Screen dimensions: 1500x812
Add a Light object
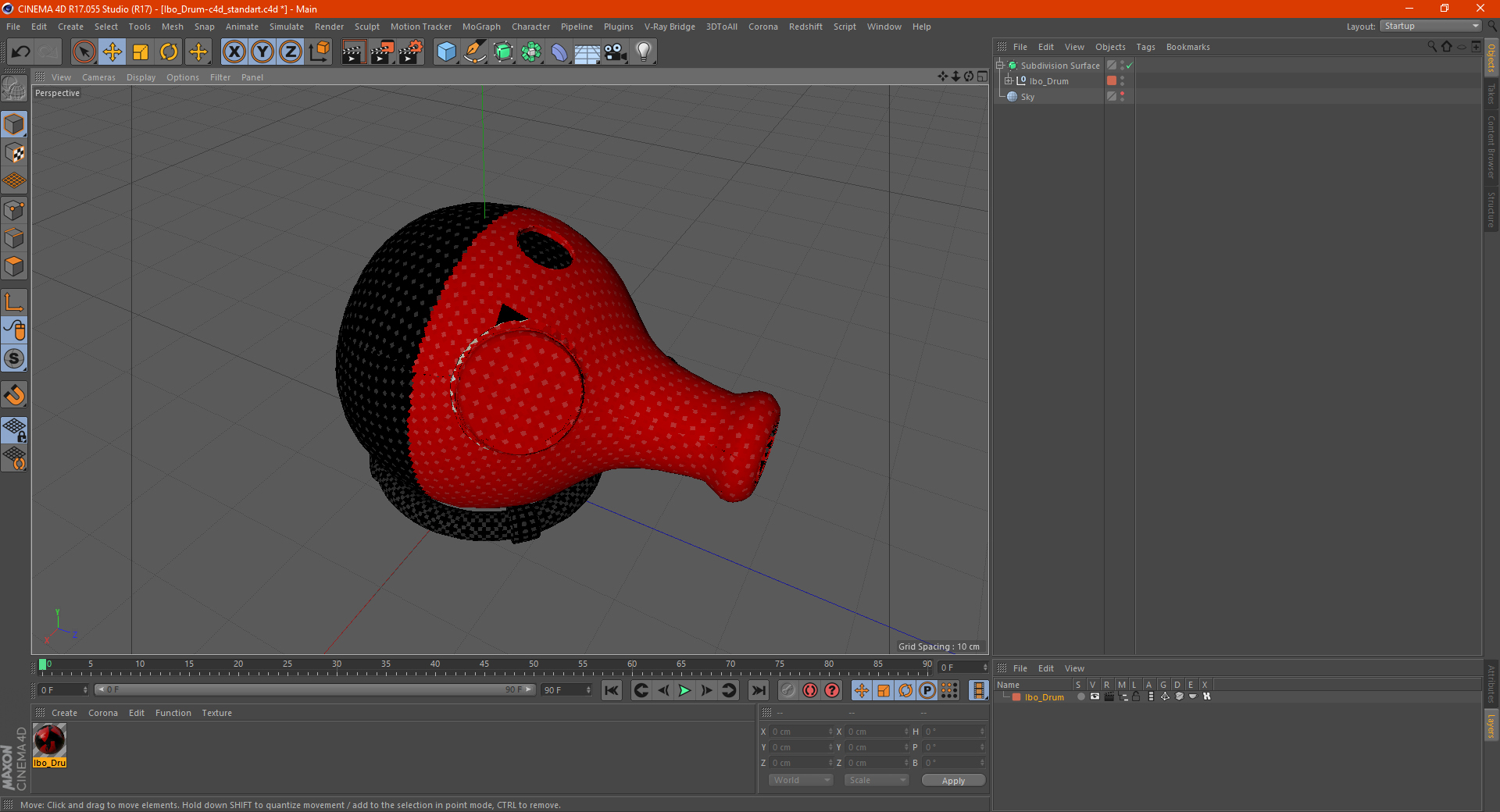(644, 52)
